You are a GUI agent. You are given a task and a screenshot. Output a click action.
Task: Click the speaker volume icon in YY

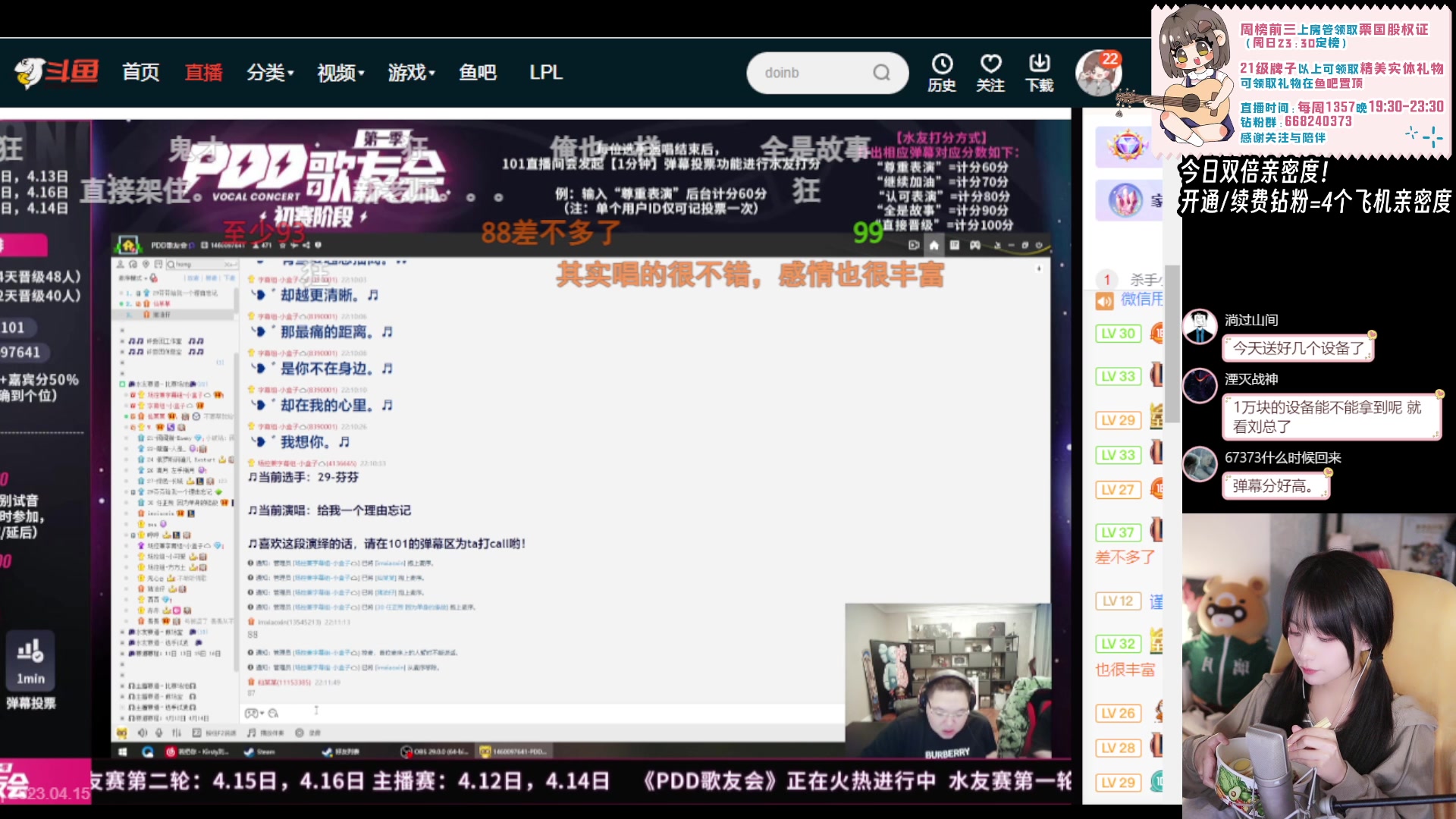(x=142, y=733)
